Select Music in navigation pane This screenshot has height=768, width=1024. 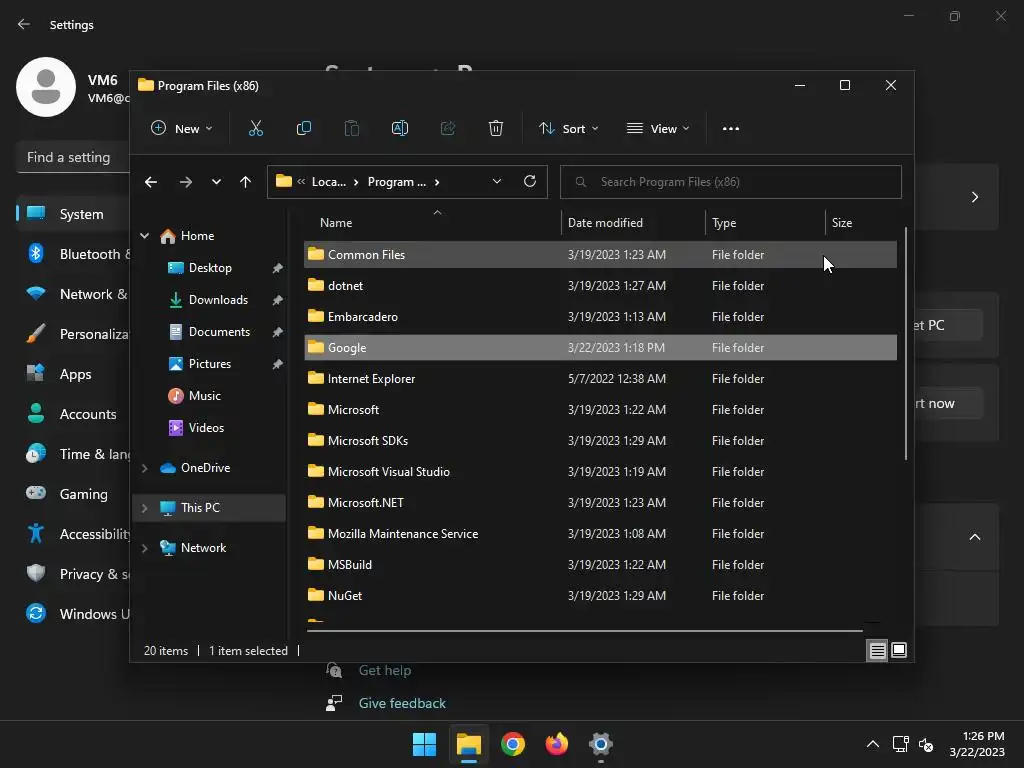coord(204,396)
